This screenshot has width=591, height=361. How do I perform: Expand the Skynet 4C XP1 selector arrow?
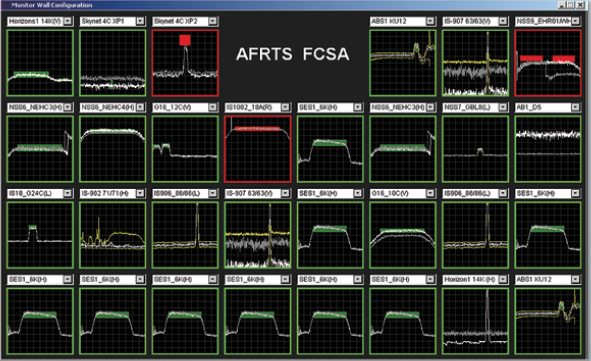pyautogui.click(x=140, y=21)
